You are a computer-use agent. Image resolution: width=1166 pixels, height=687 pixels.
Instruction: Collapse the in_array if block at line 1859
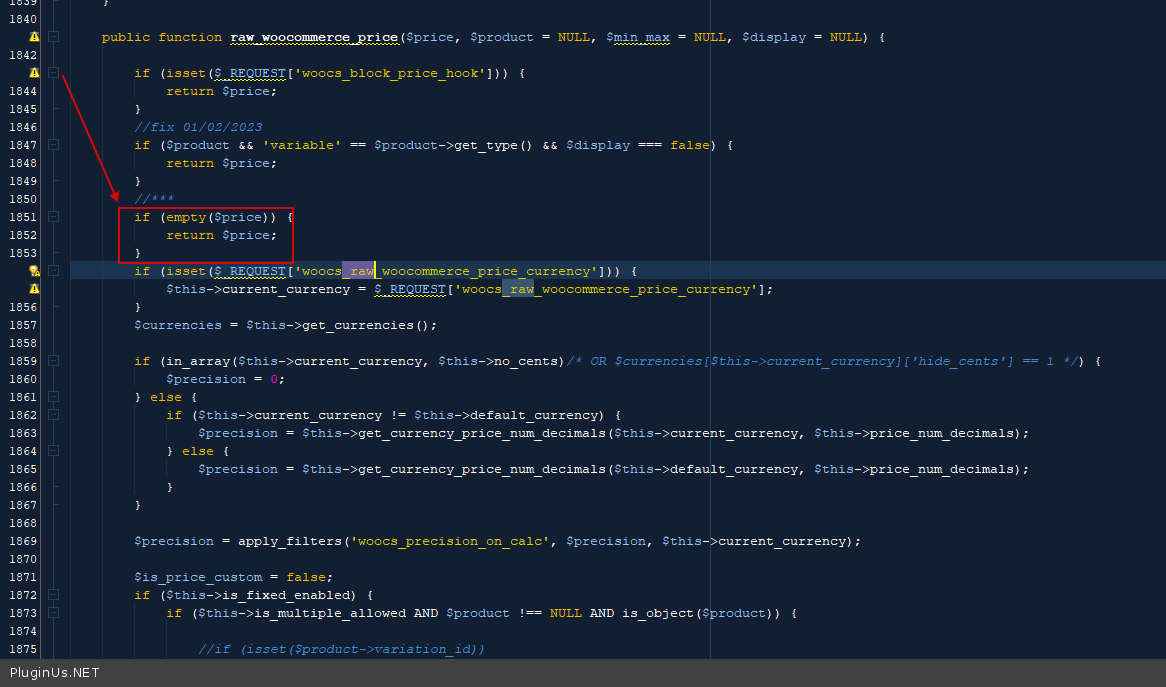(54, 361)
